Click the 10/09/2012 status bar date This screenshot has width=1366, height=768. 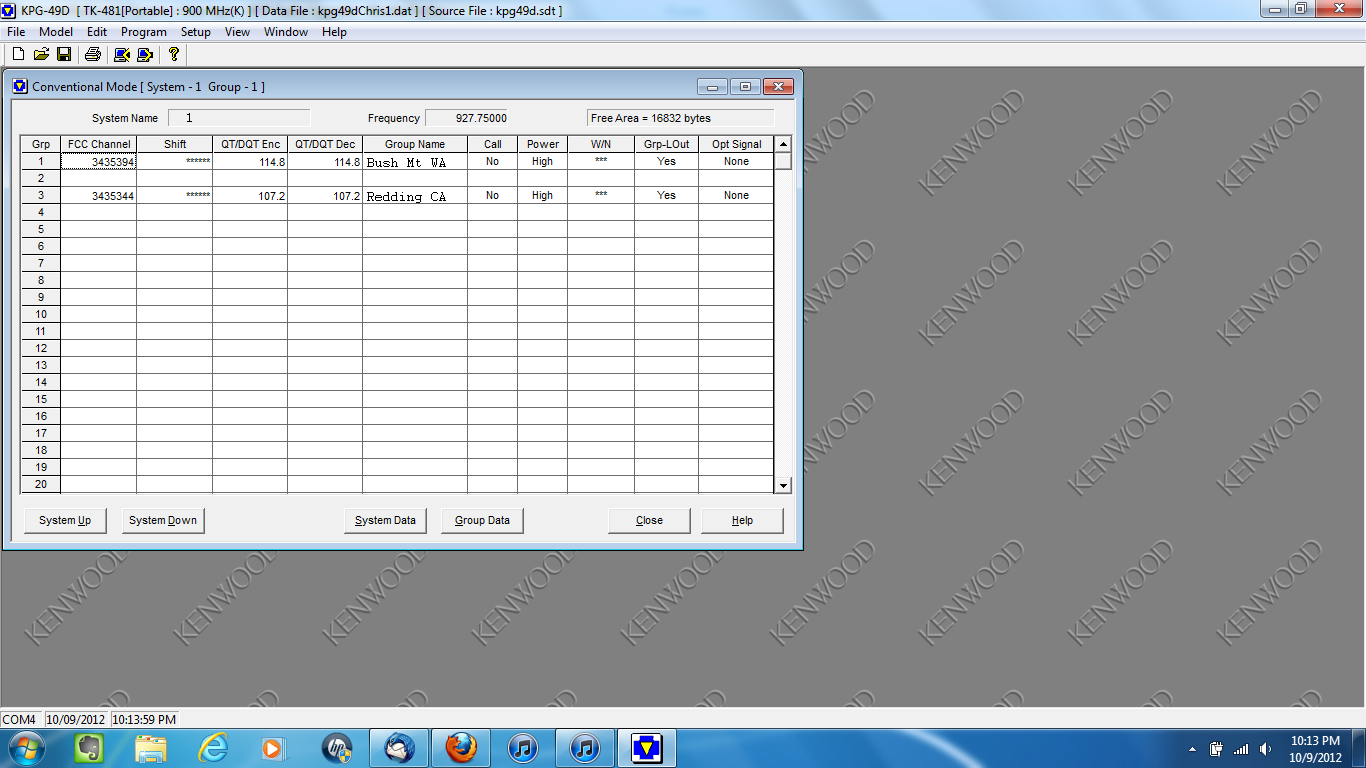[x=75, y=719]
